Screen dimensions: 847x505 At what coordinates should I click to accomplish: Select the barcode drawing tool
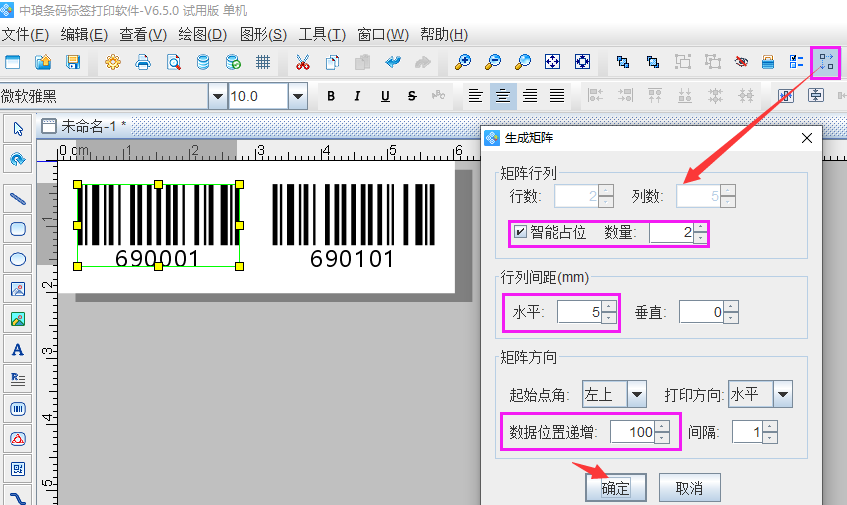coord(18,409)
